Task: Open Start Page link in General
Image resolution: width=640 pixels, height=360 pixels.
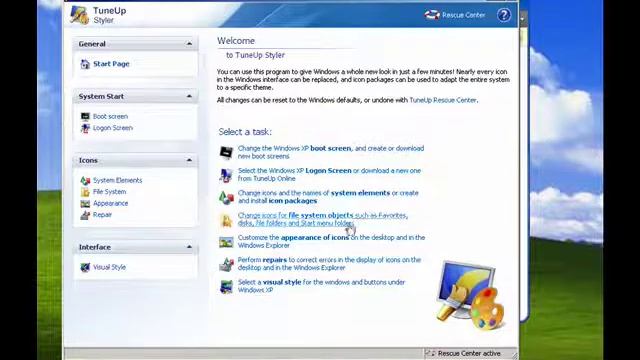Action: (x=111, y=64)
